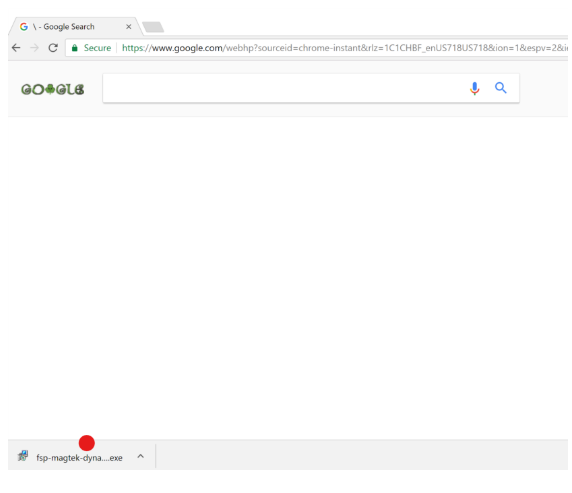Expand download options chevron for fsp-magtek exe
572x493 pixels.
tap(140, 456)
